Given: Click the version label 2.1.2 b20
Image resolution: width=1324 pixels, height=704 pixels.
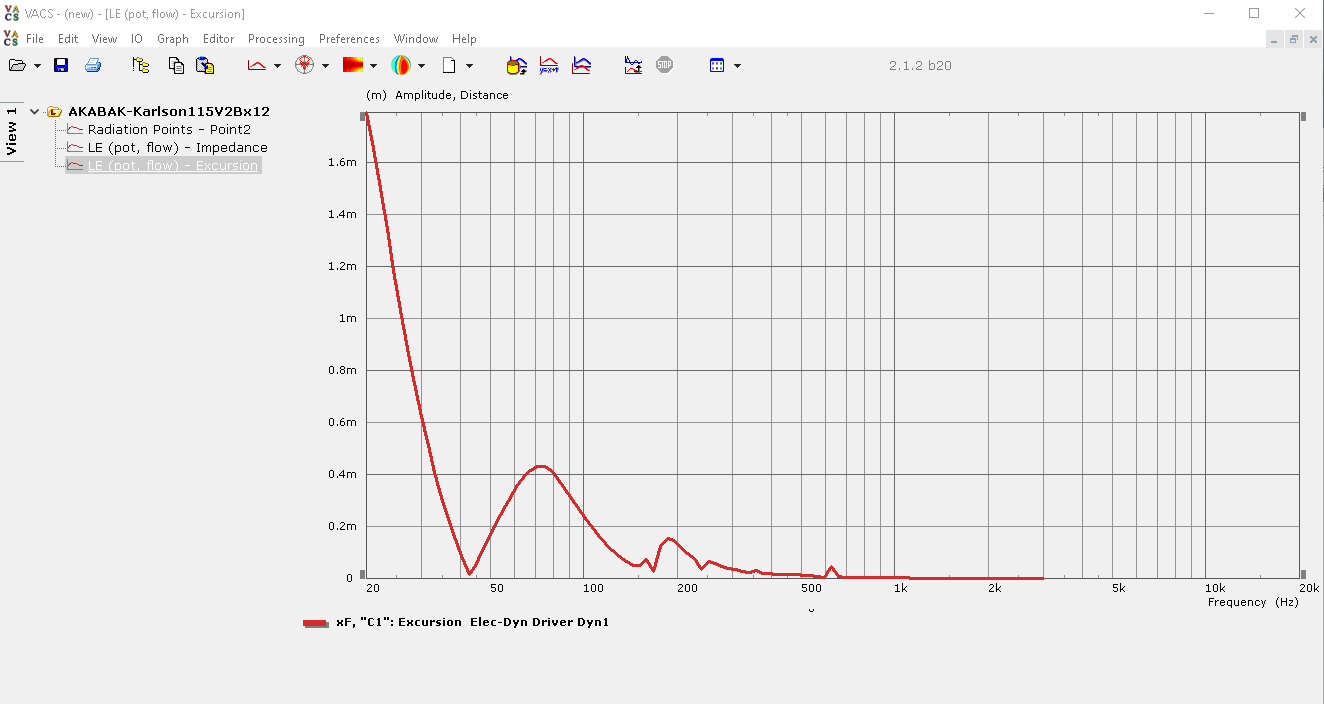Looking at the screenshot, I should 920,66.
